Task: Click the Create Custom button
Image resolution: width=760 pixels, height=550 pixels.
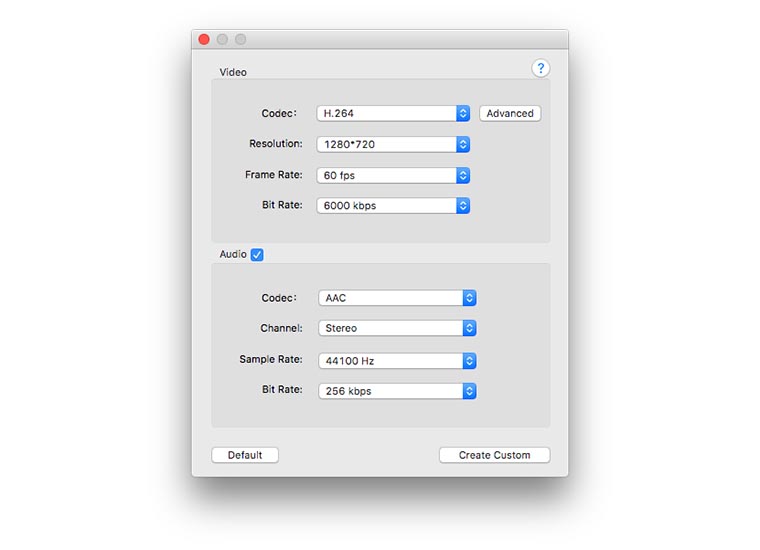Action: (494, 455)
